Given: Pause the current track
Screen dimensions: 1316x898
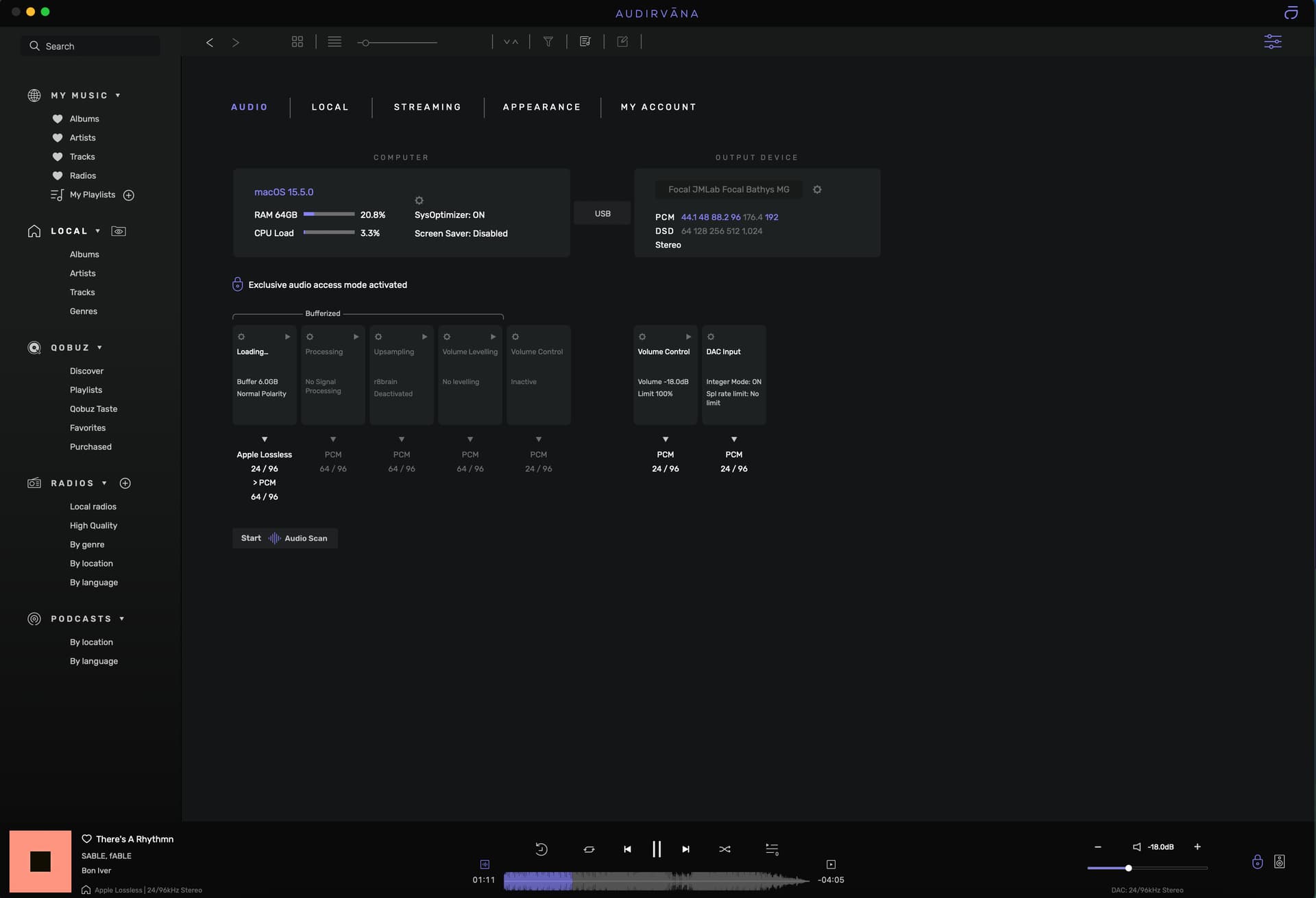Looking at the screenshot, I should (x=657, y=849).
